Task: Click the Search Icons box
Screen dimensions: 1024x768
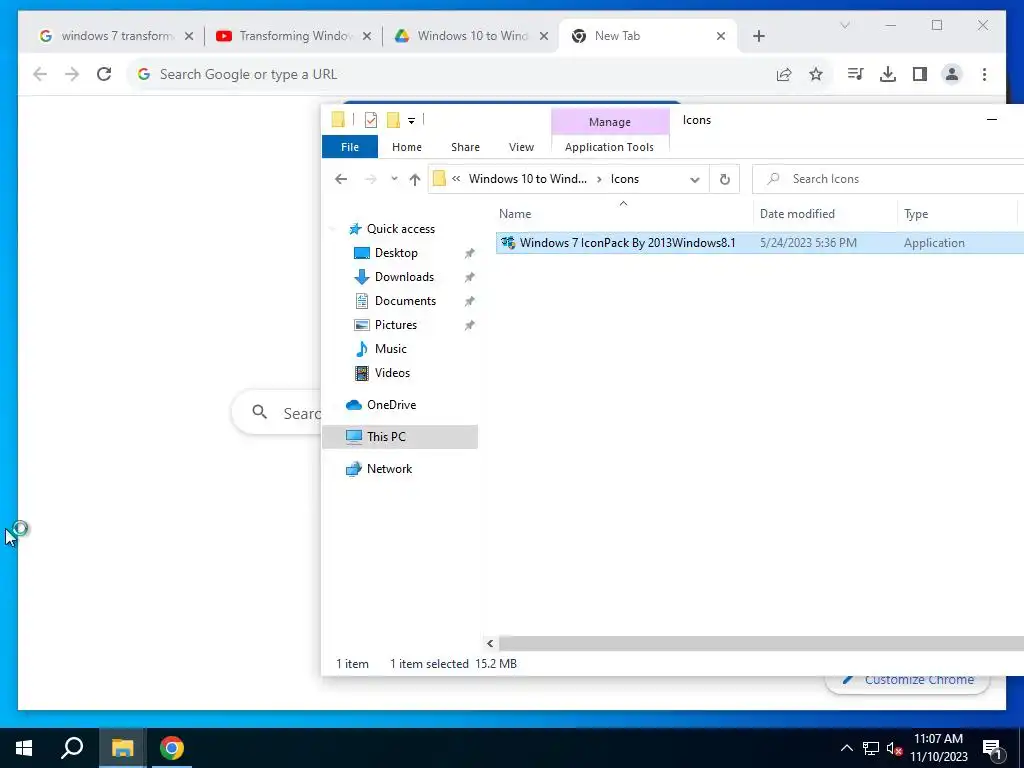Action: (888, 179)
